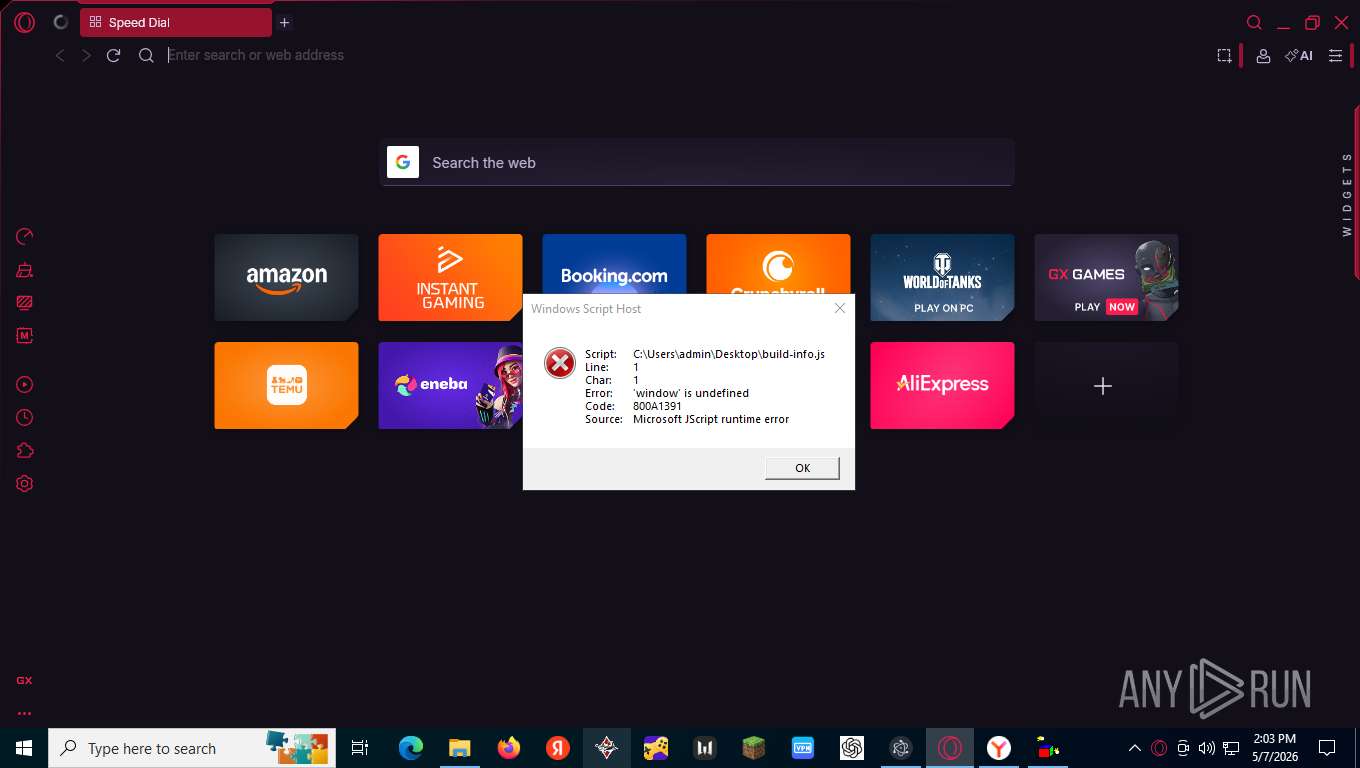Screen dimensions: 1360x768
Task: Open the GX Games tile
Action: [x=1106, y=277]
